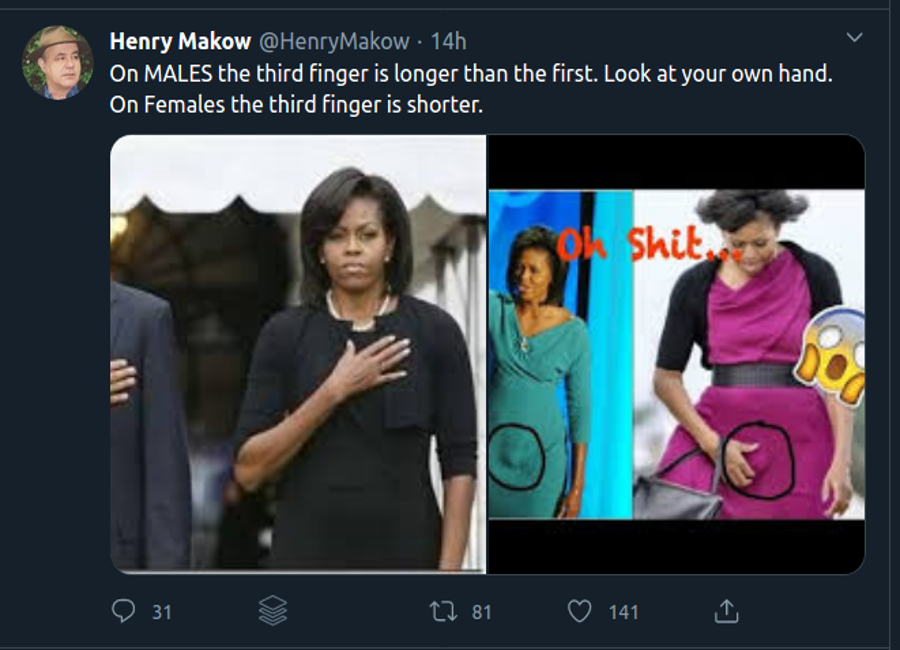Screen dimensions: 900x650
Task: Open the tweet author's profile avatar
Action: tap(57, 62)
